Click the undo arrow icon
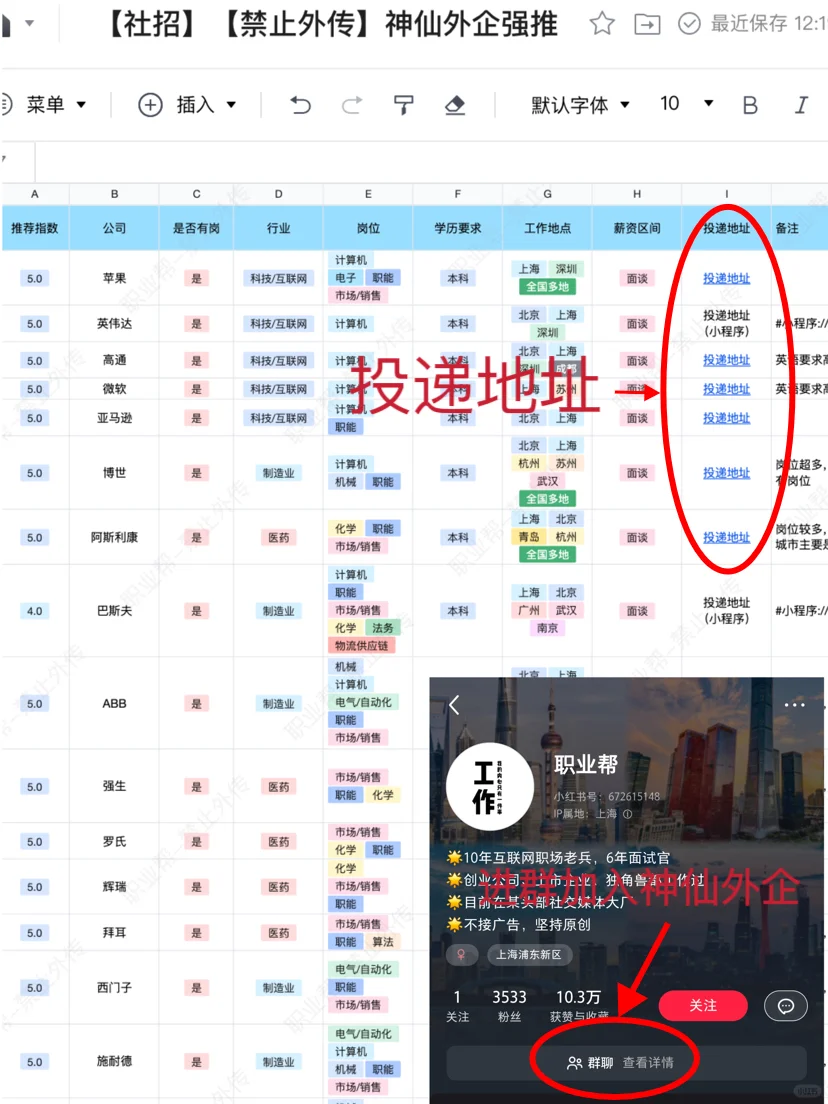The height and width of the screenshot is (1104, 828). click(300, 104)
